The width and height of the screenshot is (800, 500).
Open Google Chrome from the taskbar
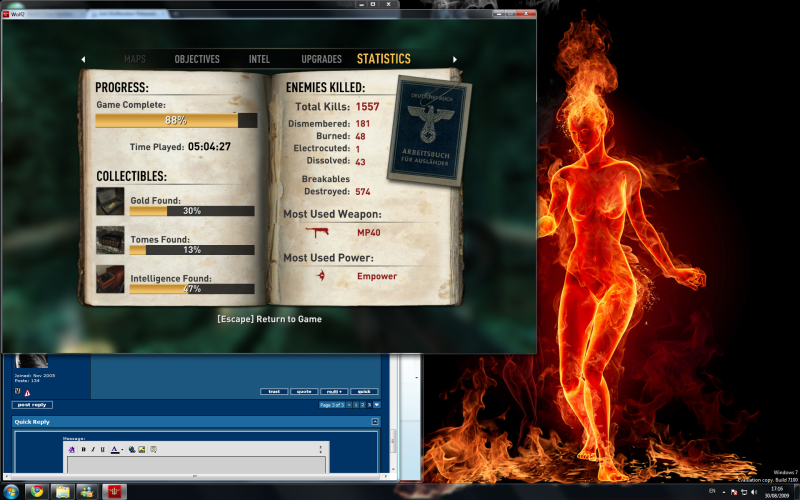[x=36, y=491]
